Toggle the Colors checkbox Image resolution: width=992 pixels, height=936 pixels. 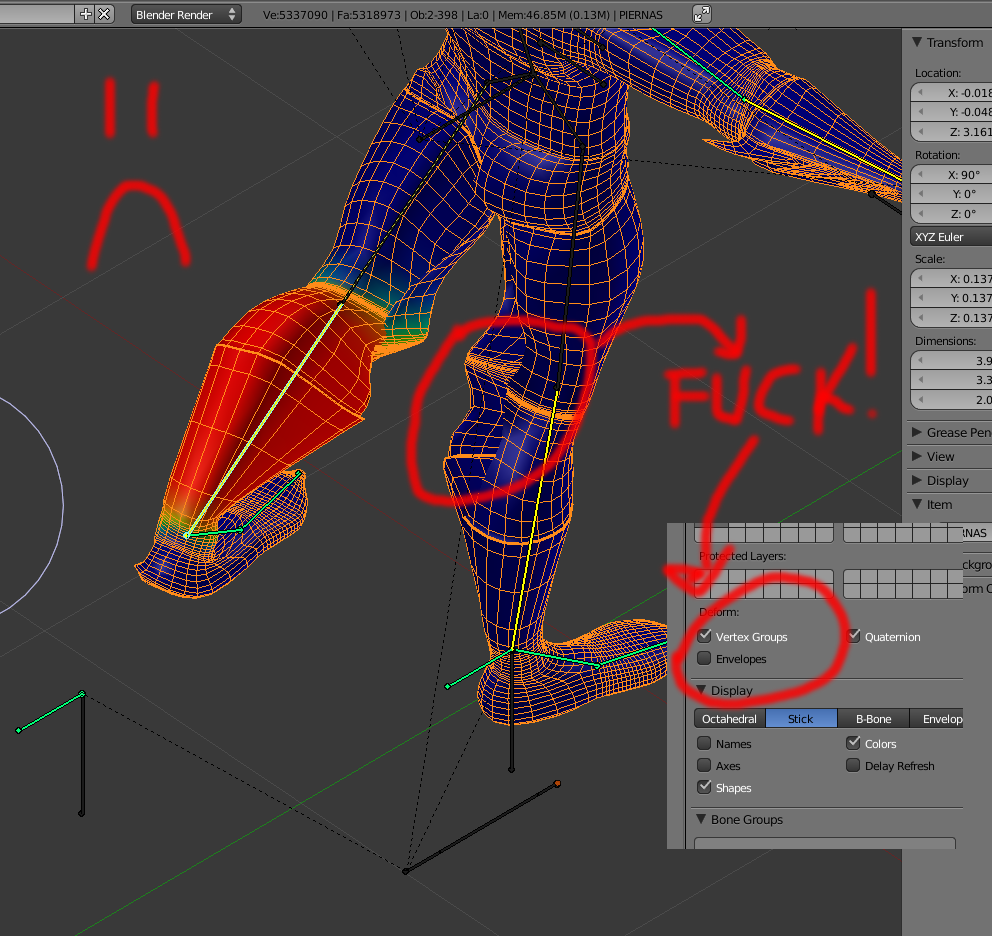[x=853, y=743]
